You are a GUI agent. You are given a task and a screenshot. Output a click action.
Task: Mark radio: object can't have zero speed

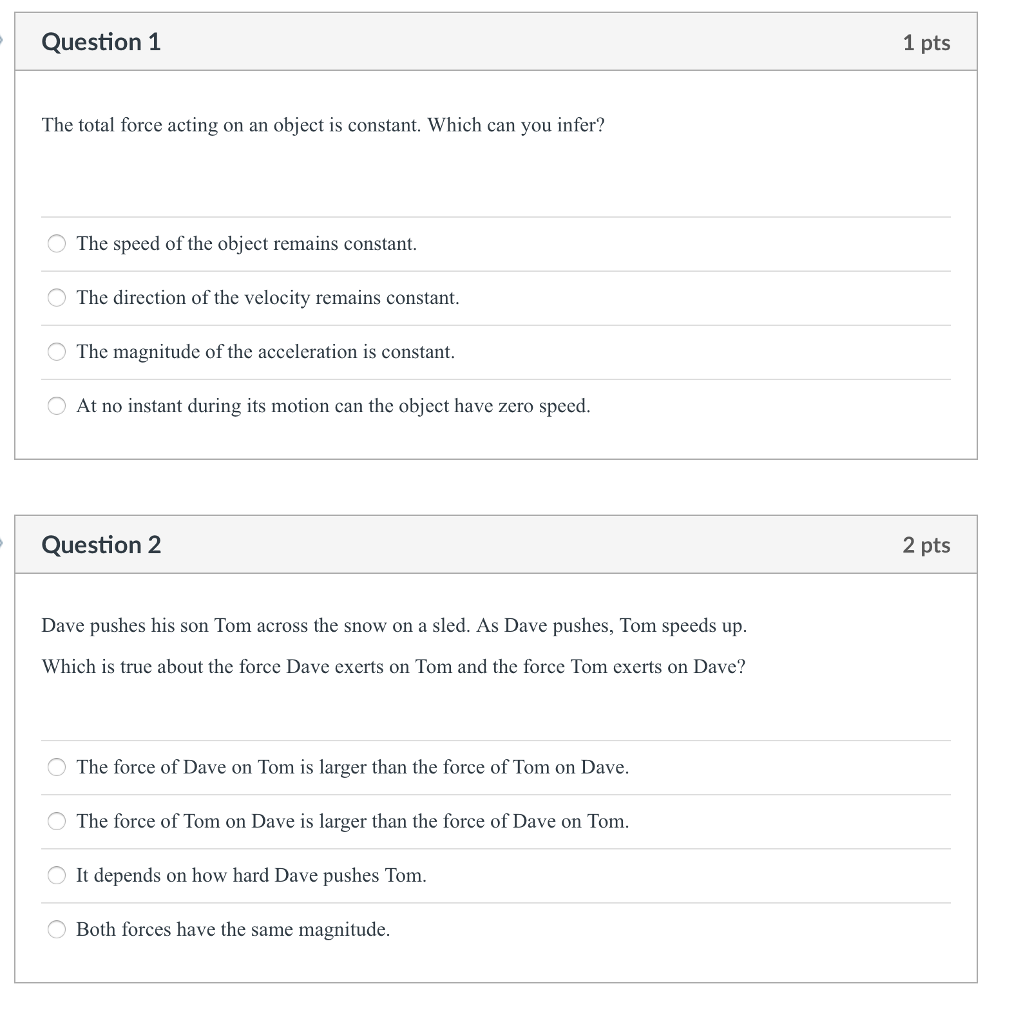pyautogui.click(x=57, y=406)
